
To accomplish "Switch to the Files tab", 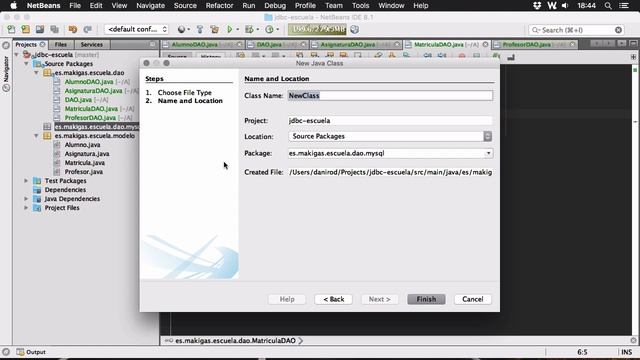I will click(60, 44).
